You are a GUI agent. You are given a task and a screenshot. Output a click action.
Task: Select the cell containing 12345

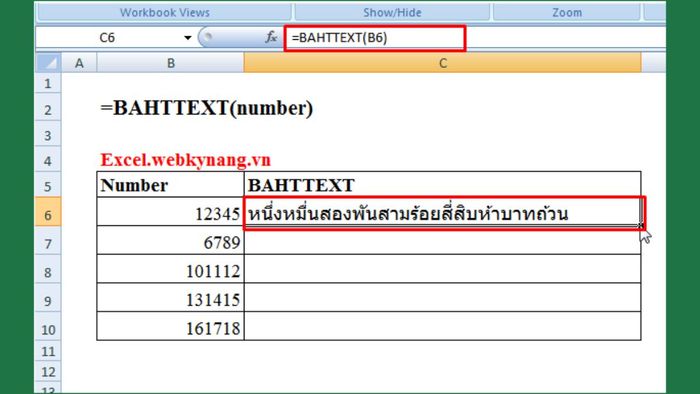coord(171,212)
